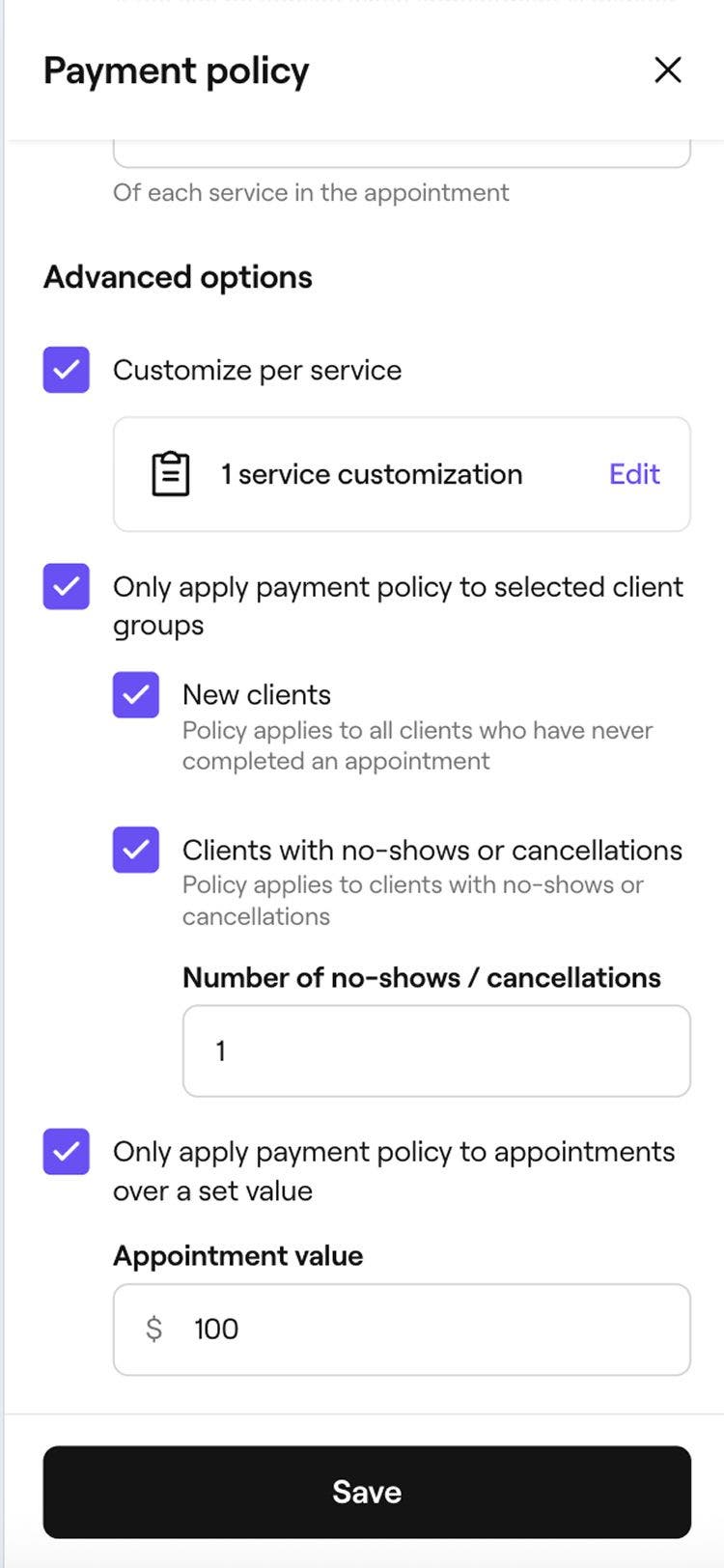724x1568 pixels.
Task: Click the "Advanced options" heading
Action: [178, 277]
